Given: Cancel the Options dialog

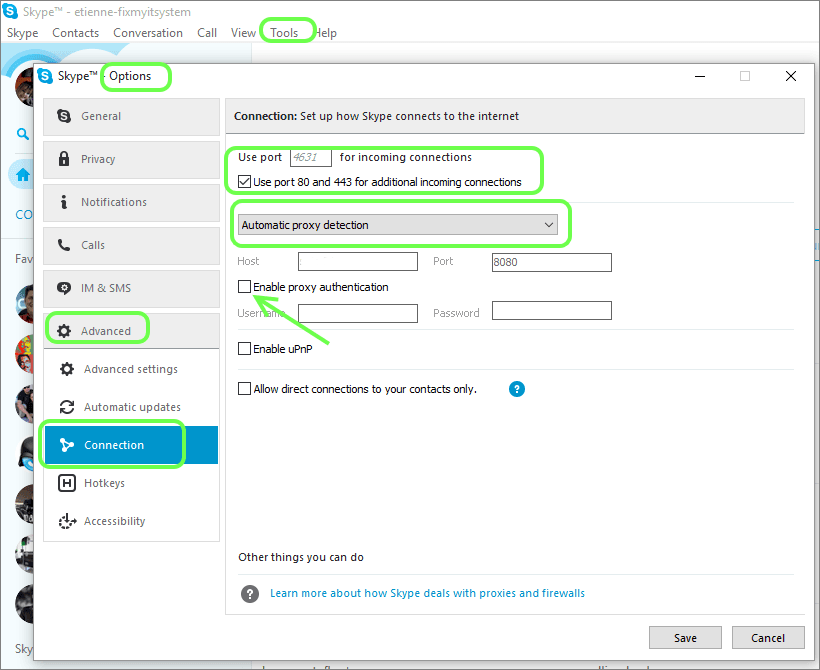Looking at the screenshot, I should (x=768, y=638).
